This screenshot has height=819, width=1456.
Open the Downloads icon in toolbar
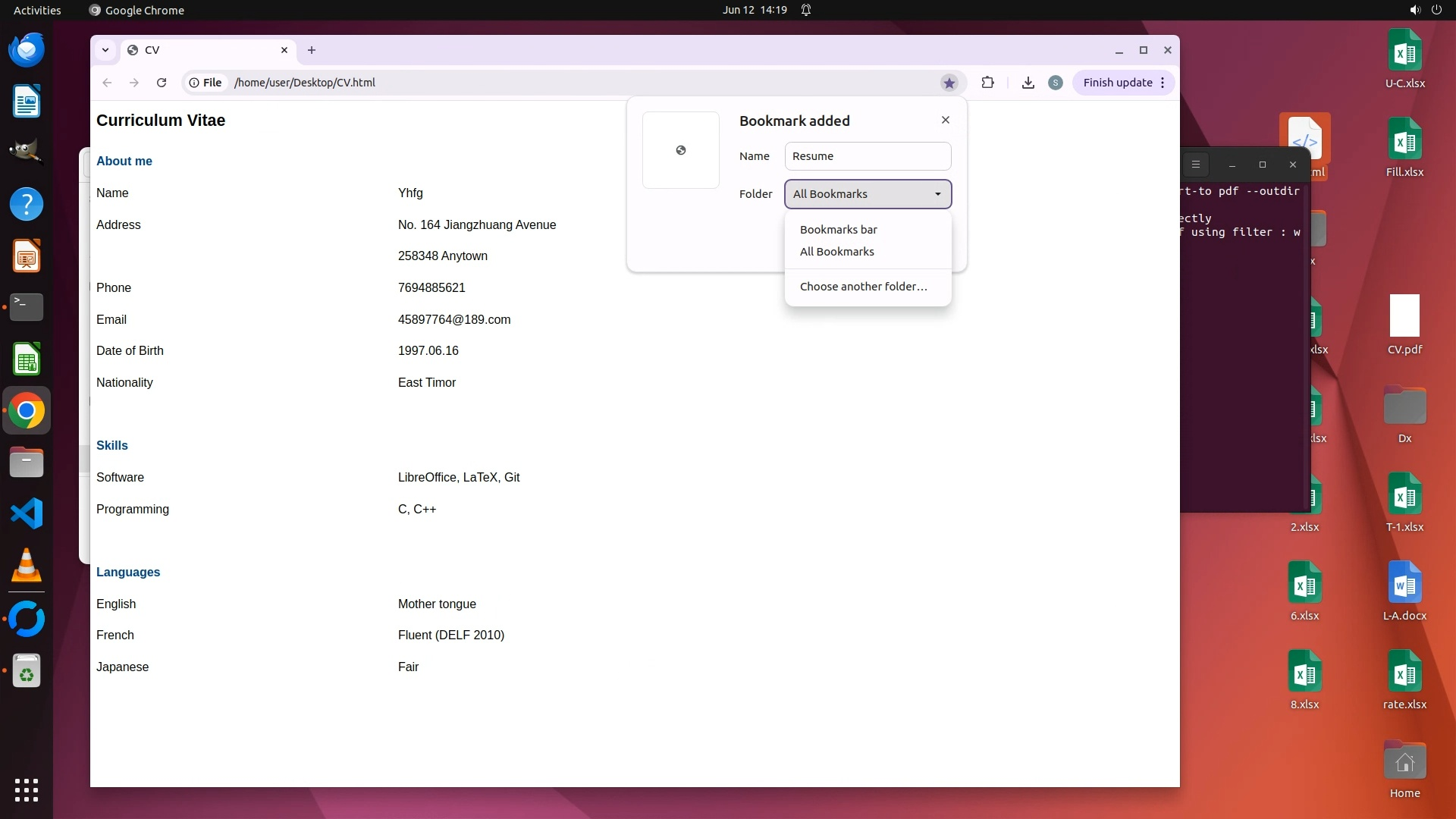click(x=1028, y=83)
